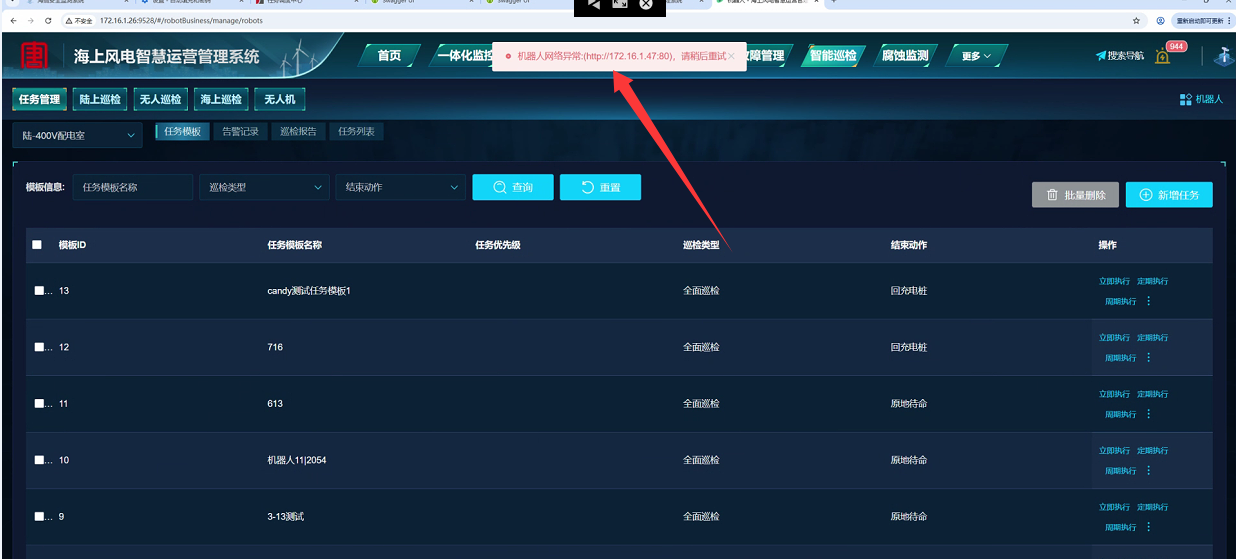
Task: Click the alarm bell icon showing 944
Action: 1162,57
